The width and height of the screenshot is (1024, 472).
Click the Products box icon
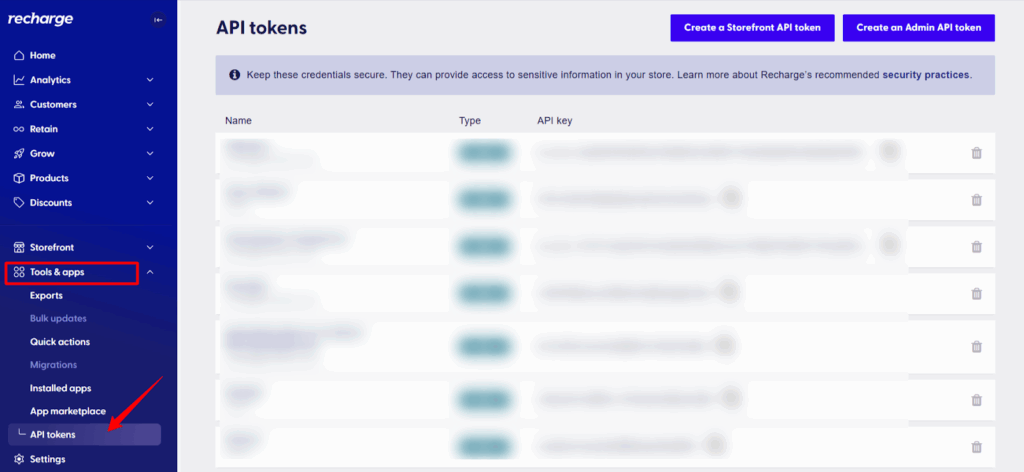19,178
